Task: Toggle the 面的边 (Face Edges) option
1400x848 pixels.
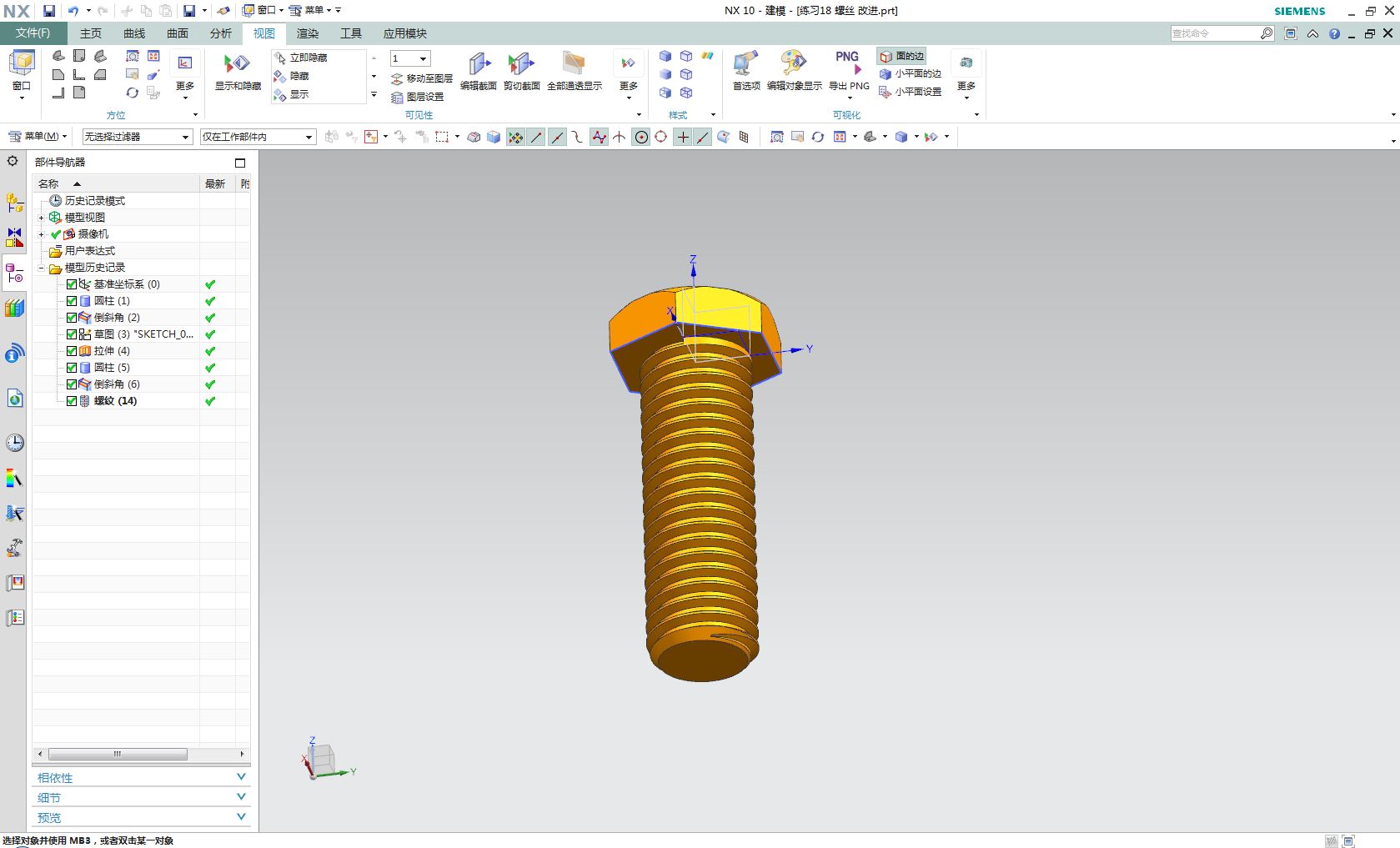Action: click(x=901, y=56)
